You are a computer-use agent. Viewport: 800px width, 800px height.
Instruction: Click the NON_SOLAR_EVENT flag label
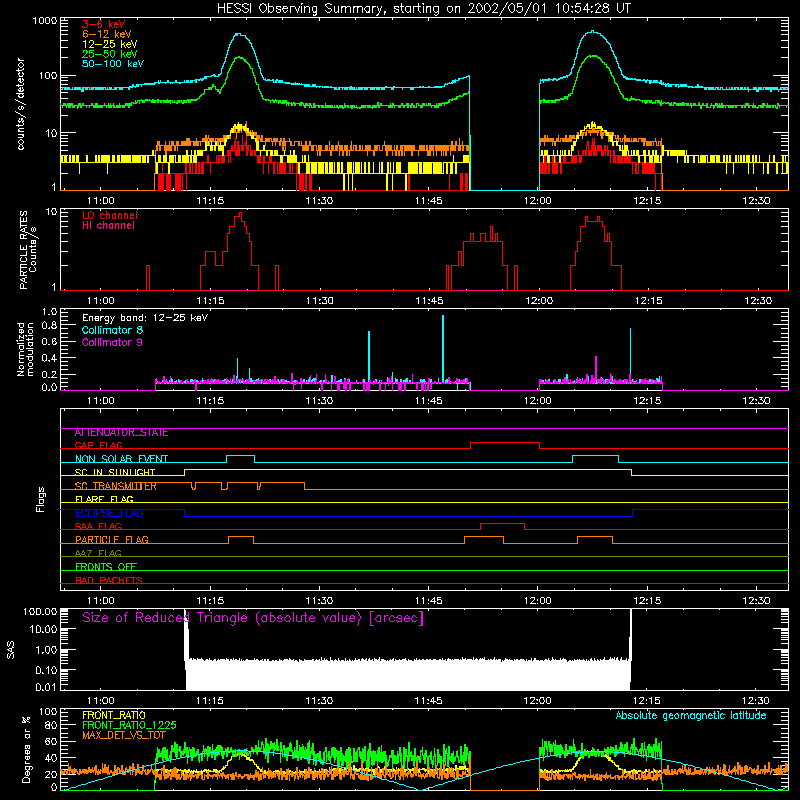click(x=121, y=459)
